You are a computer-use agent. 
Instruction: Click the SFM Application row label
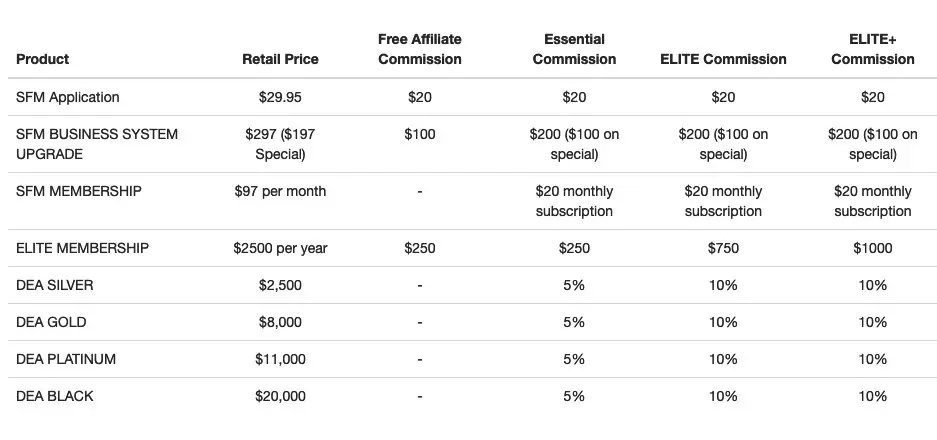pyautogui.click(x=68, y=97)
